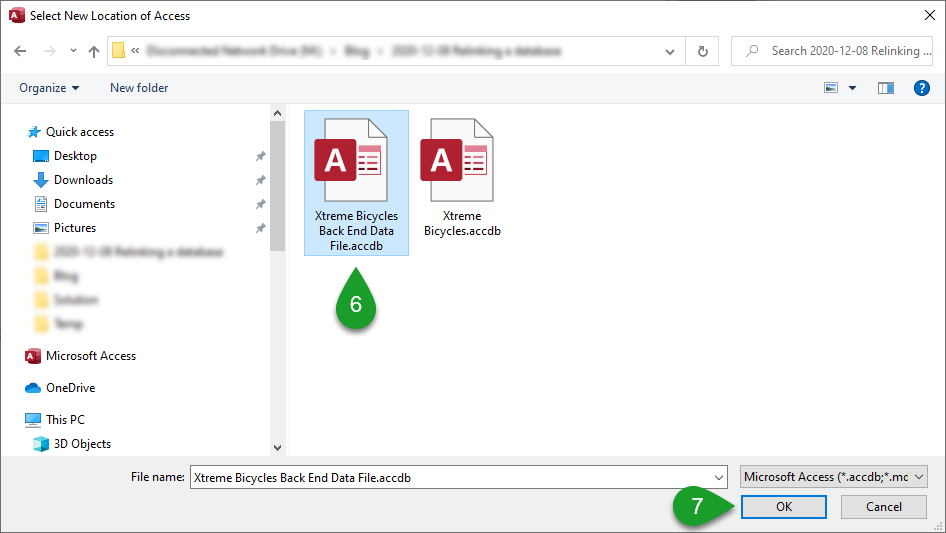This screenshot has height=533, width=946.
Task: Click the Access logo in title bar
Action: (17, 16)
